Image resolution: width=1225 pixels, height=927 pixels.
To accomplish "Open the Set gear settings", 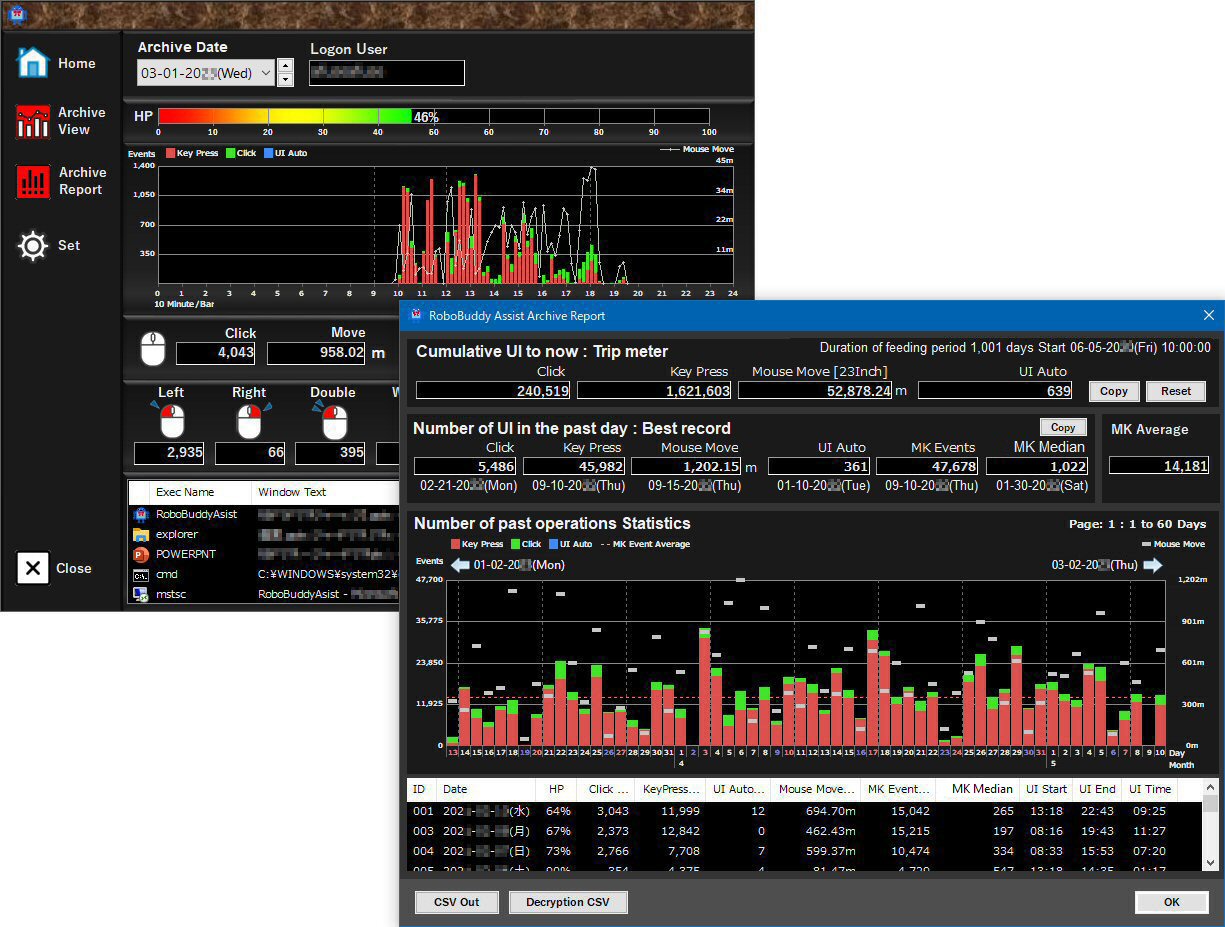I will coord(33,246).
